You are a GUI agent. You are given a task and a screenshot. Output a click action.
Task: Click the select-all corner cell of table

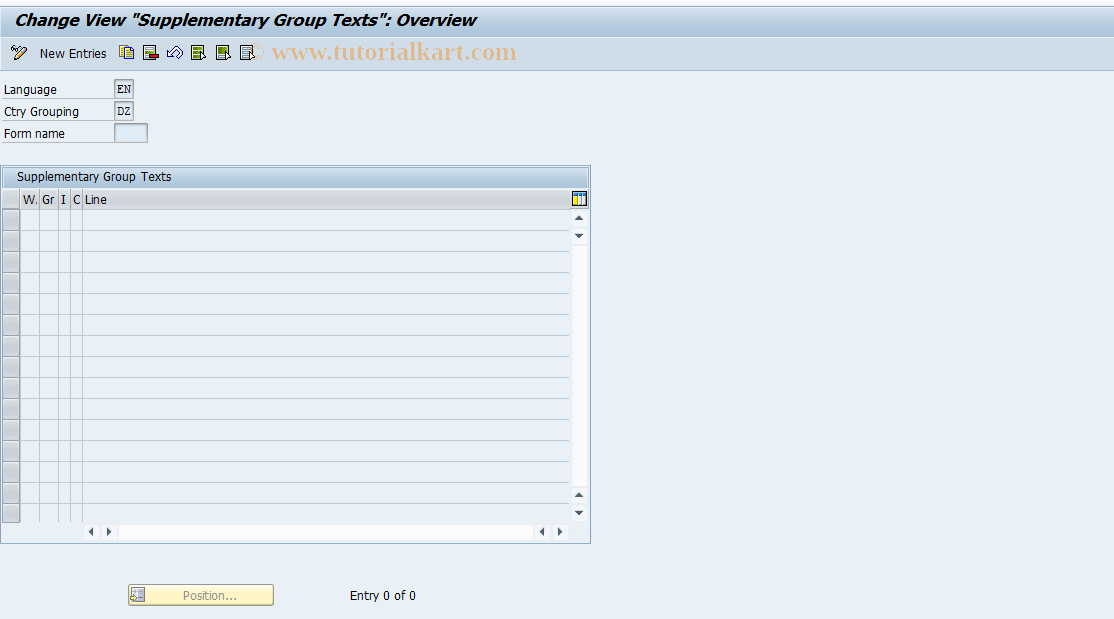11,200
